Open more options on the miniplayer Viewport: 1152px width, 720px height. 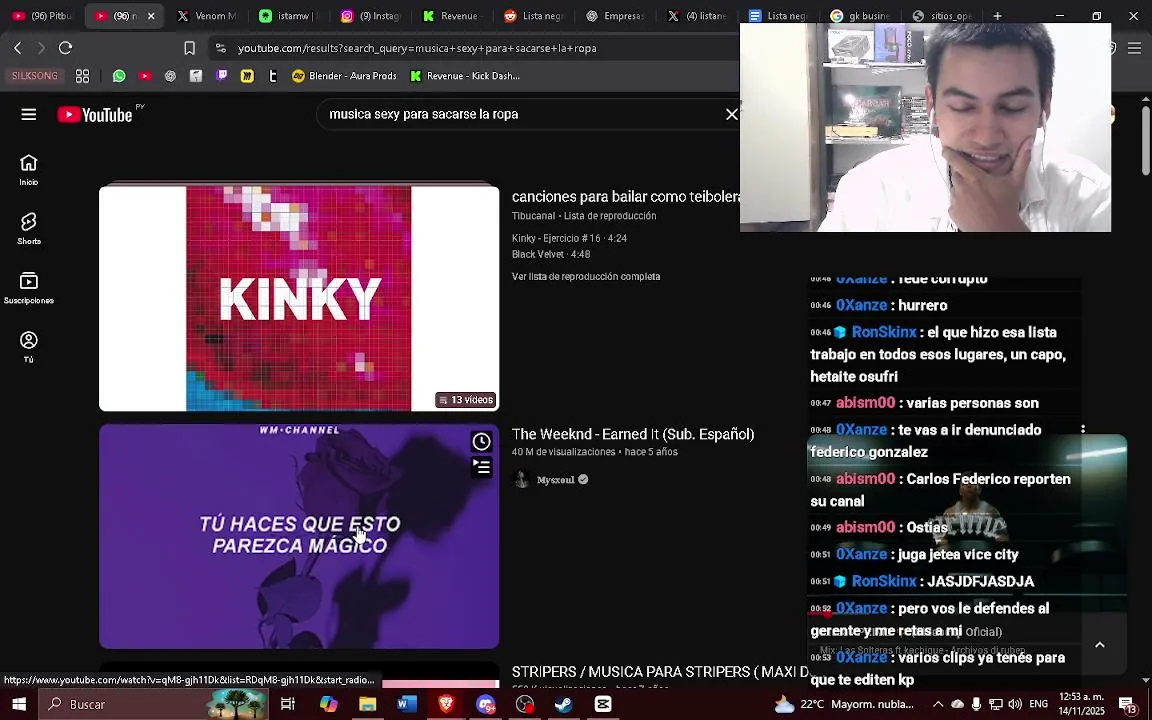tap(1082, 430)
